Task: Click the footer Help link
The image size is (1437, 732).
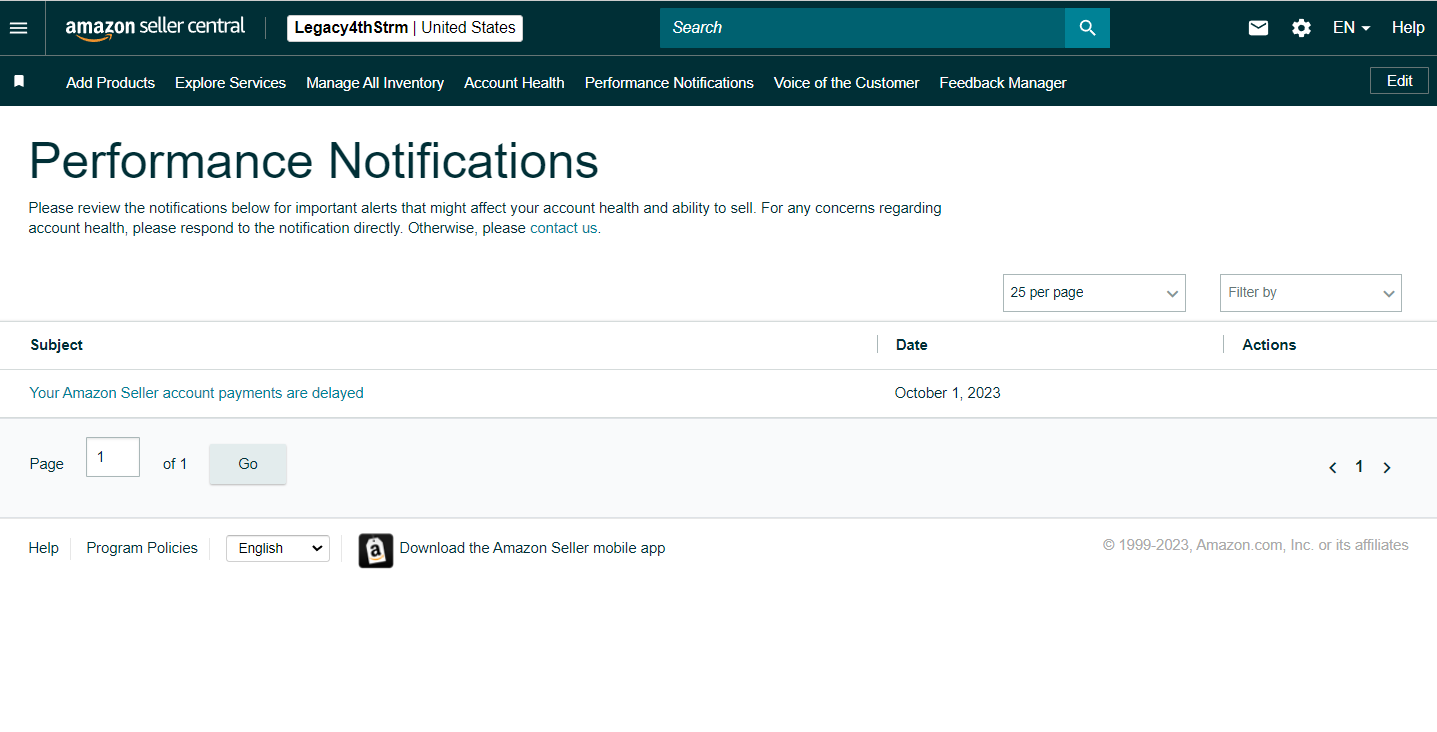Action: (43, 548)
